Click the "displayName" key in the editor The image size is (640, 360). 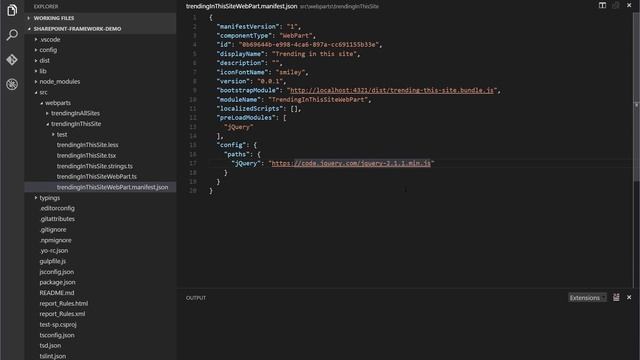pos(240,54)
